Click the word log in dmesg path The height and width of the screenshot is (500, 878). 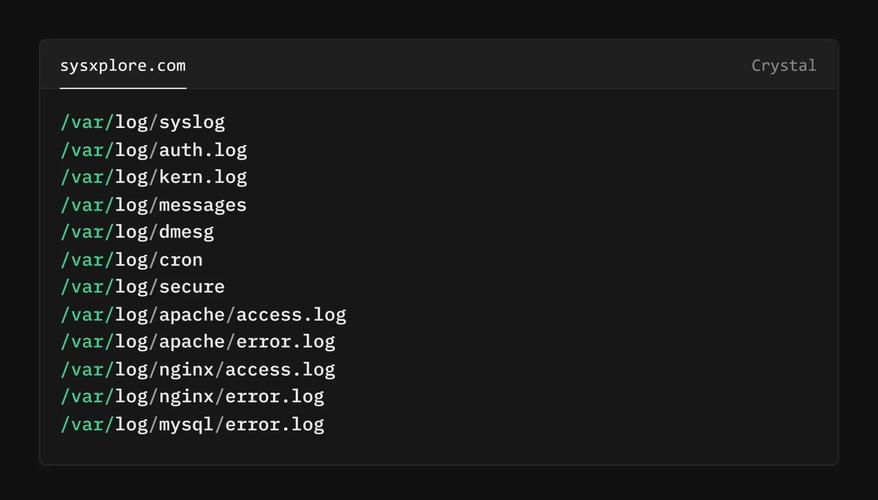(x=131, y=232)
